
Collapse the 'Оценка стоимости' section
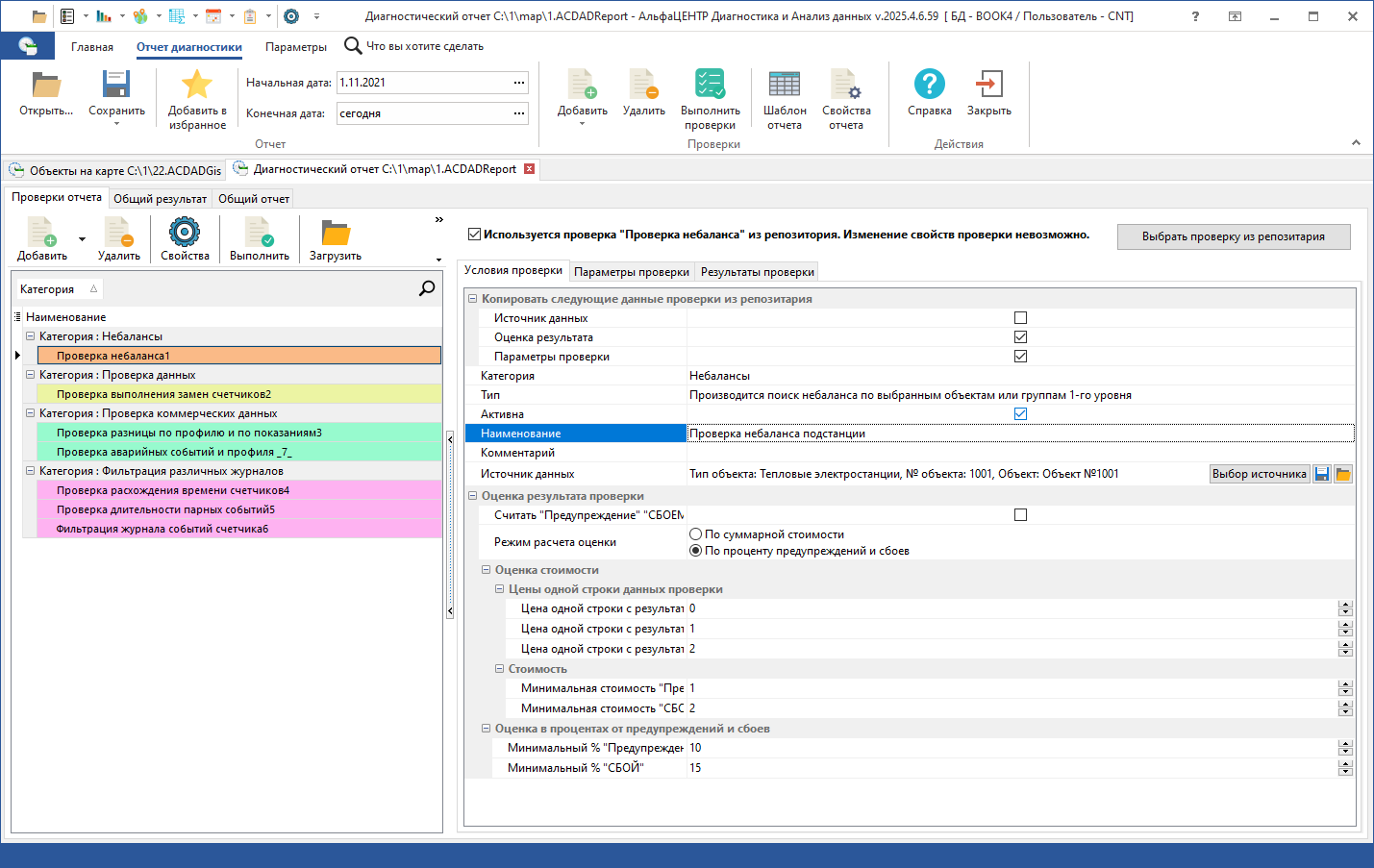486,571
